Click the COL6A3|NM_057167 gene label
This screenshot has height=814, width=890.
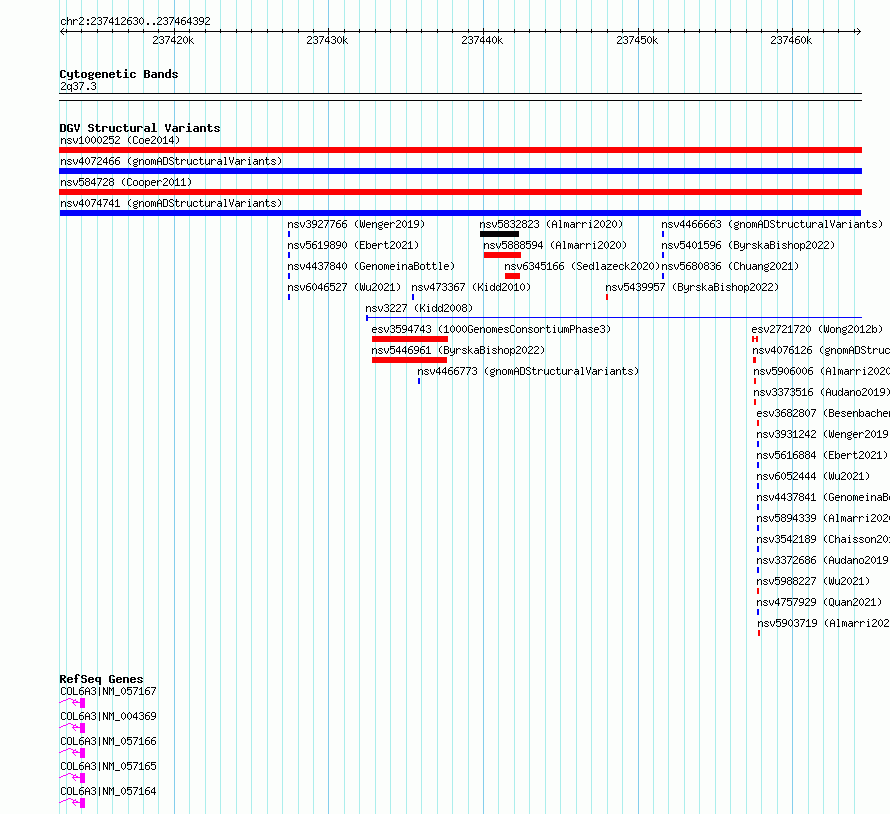[x=108, y=691]
